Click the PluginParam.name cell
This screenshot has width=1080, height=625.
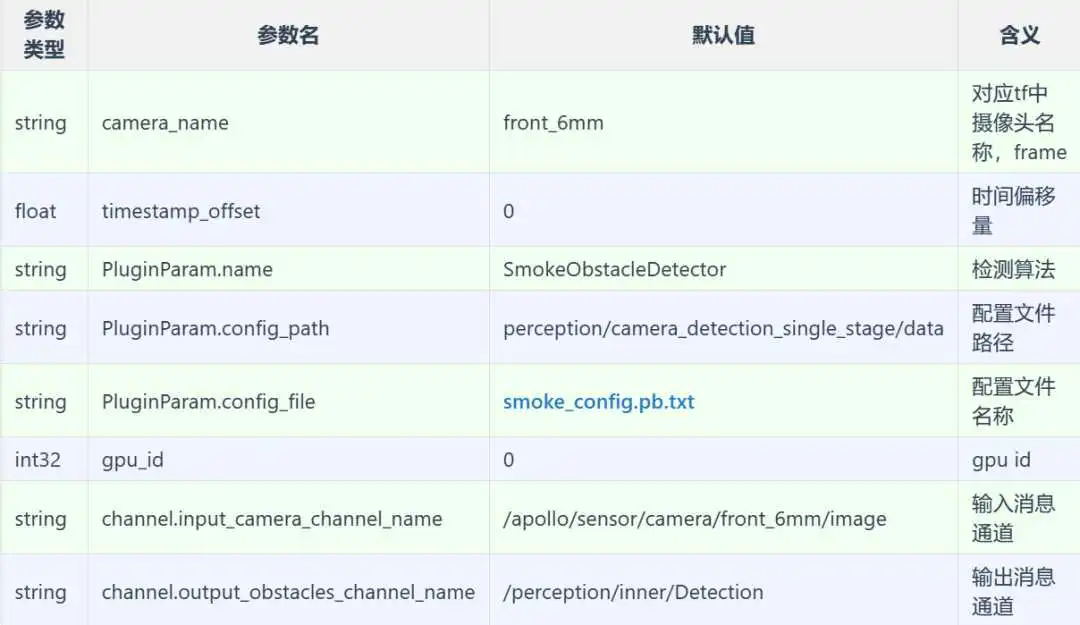click(187, 269)
